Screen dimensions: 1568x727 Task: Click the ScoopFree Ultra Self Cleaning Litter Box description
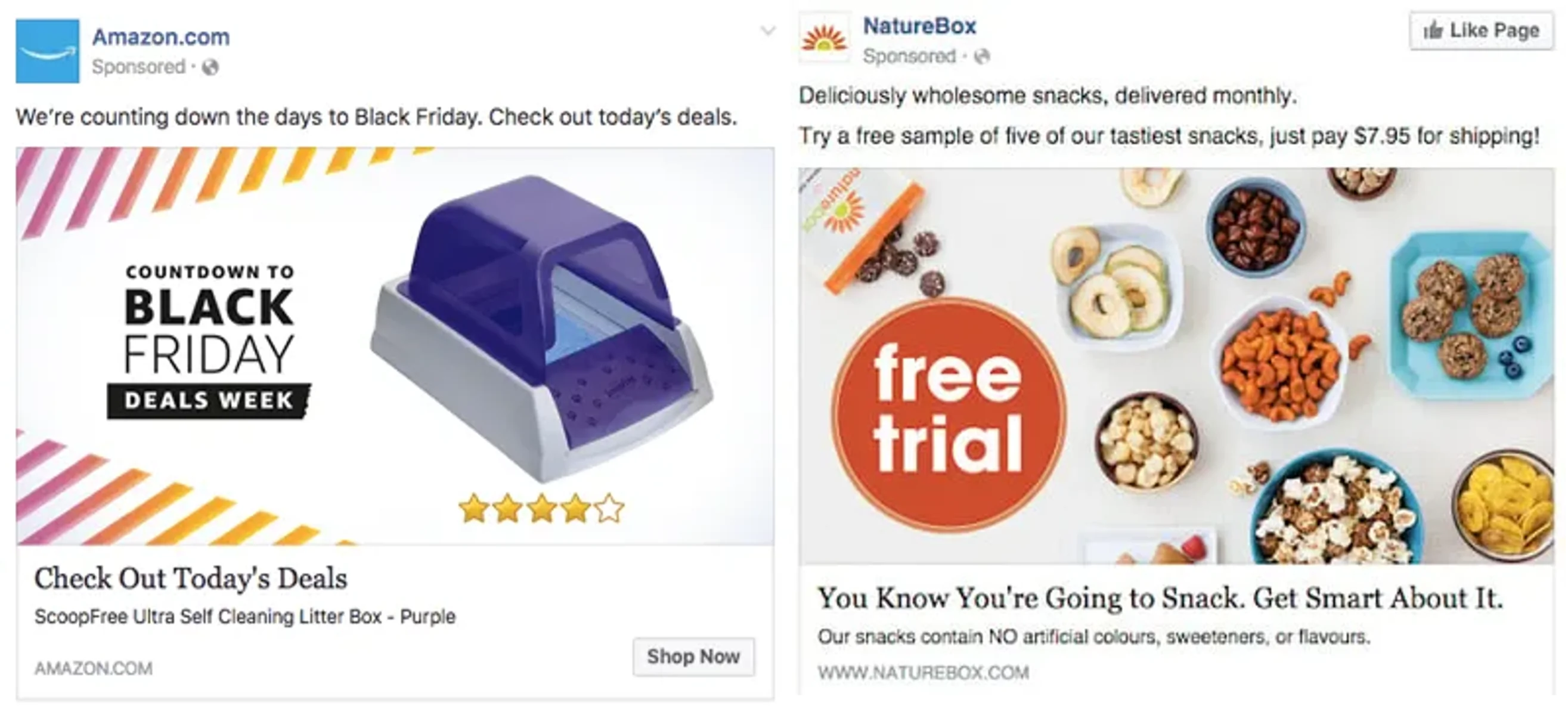click(x=244, y=617)
